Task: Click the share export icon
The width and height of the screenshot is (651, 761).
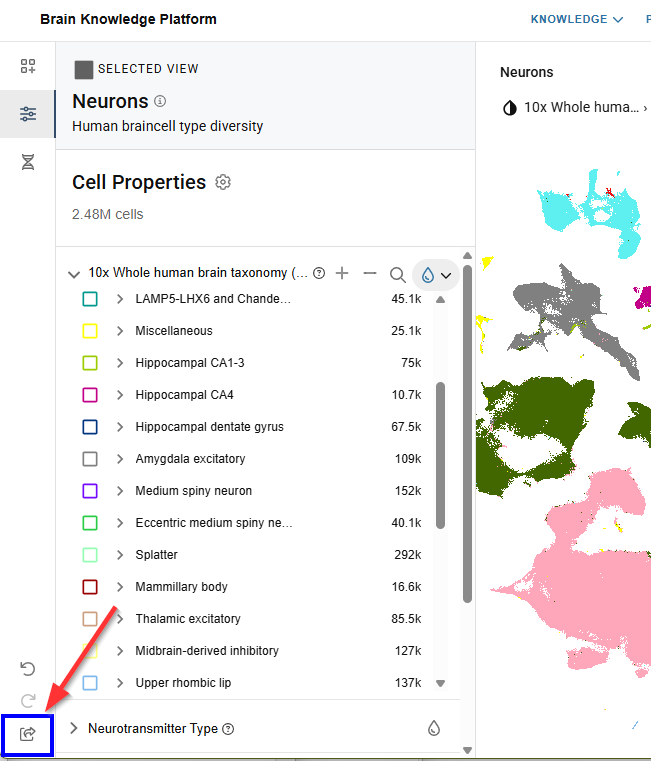Action: pos(28,734)
